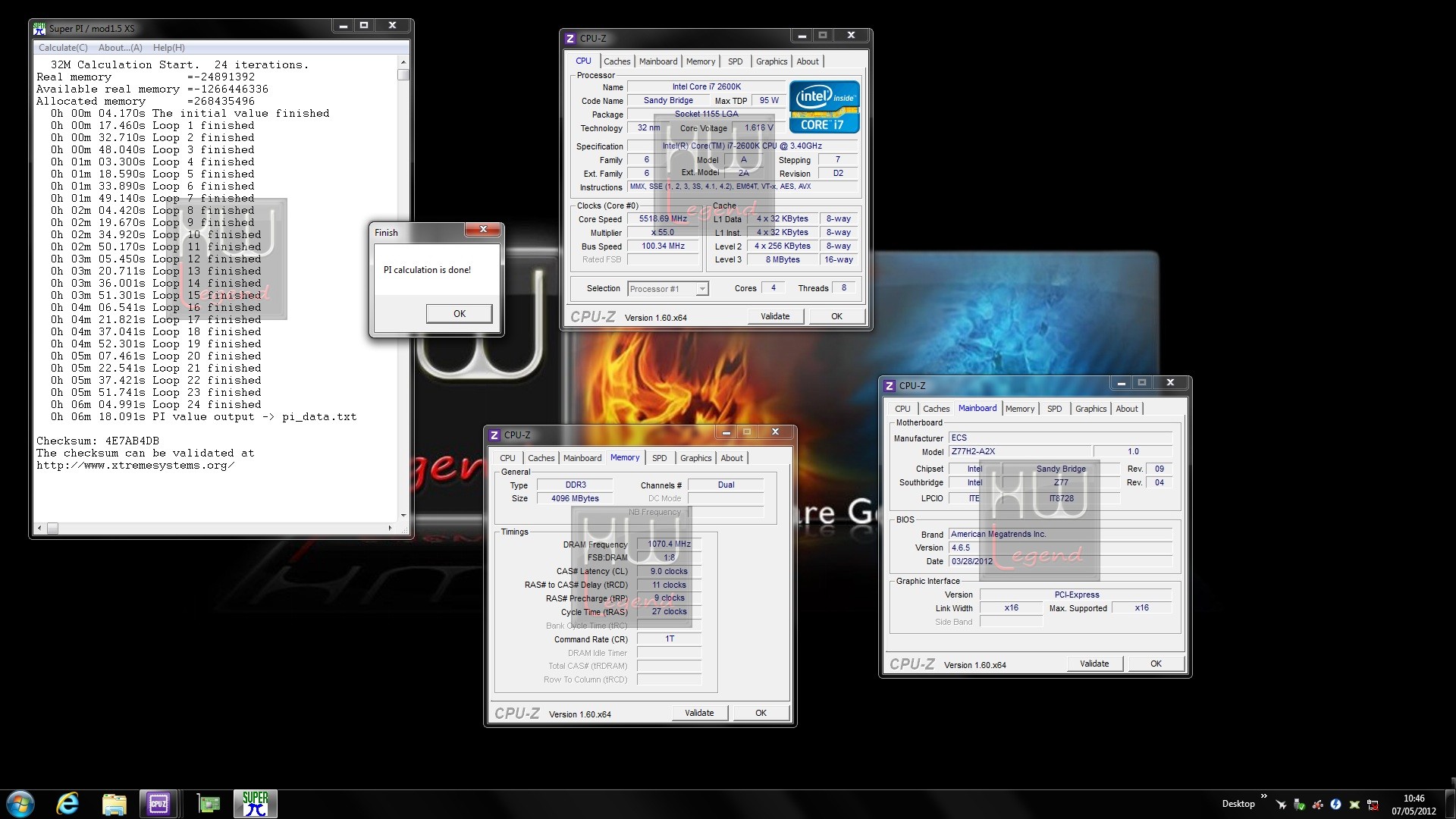Click the Command Rate value 1T
Image resolution: width=1456 pixels, height=819 pixels.
(x=669, y=639)
